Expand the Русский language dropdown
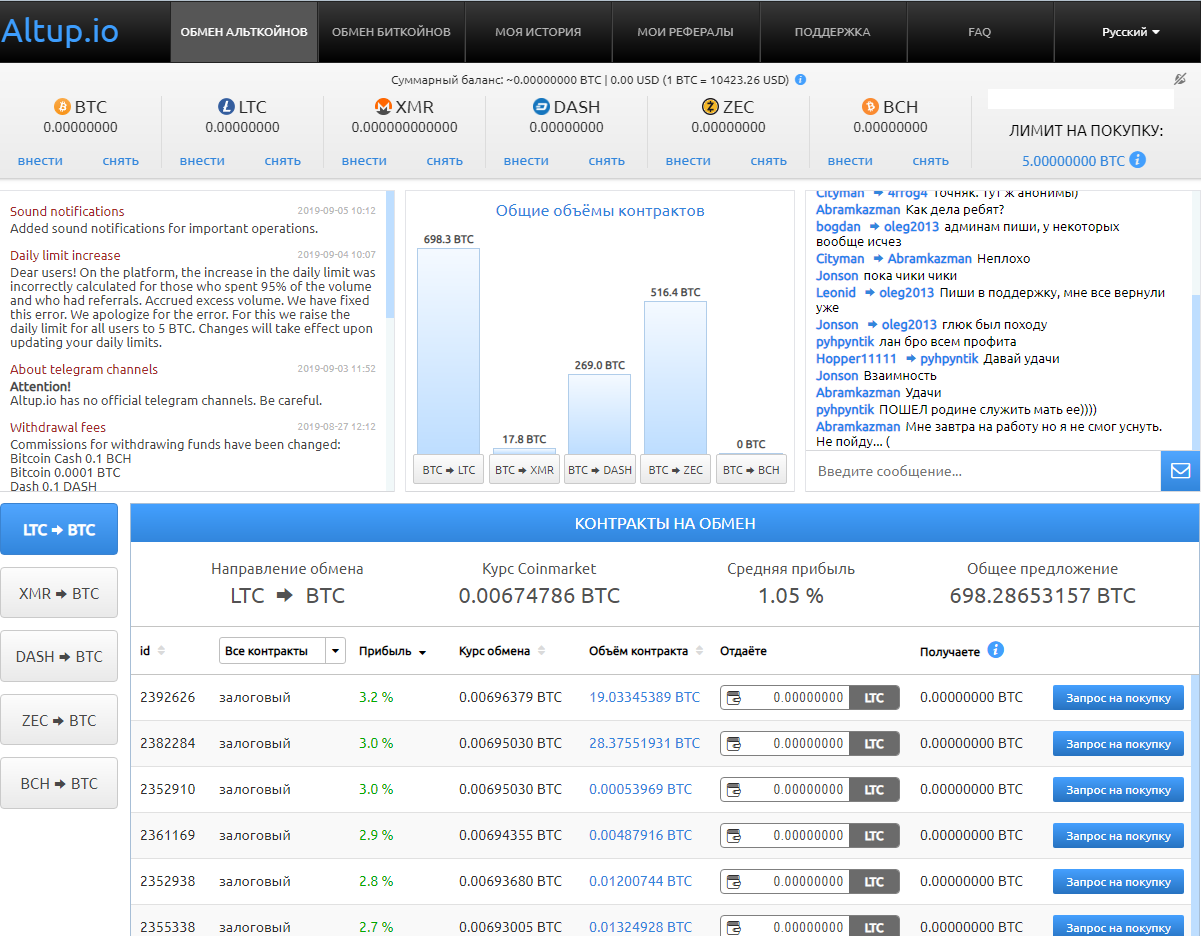The height and width of the screenshot is (936, 1201). 1131,32
